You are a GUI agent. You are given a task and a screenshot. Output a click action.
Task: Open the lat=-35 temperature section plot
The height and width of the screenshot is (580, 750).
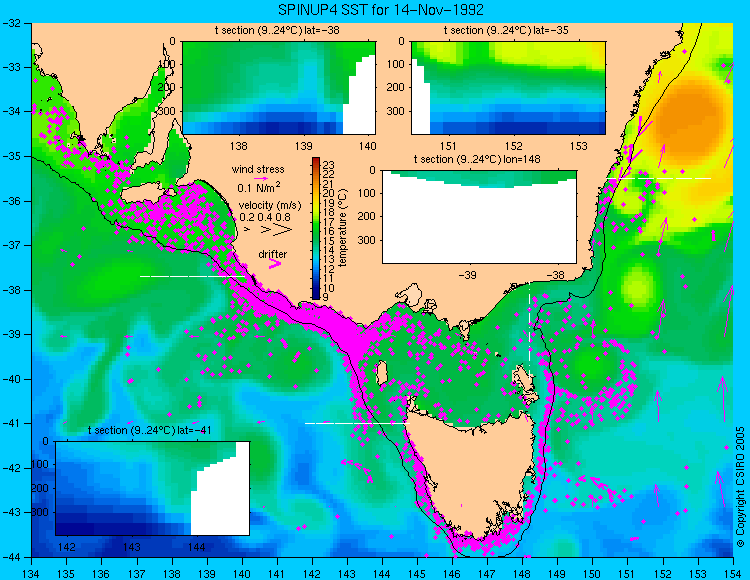[x=508, y=88]
